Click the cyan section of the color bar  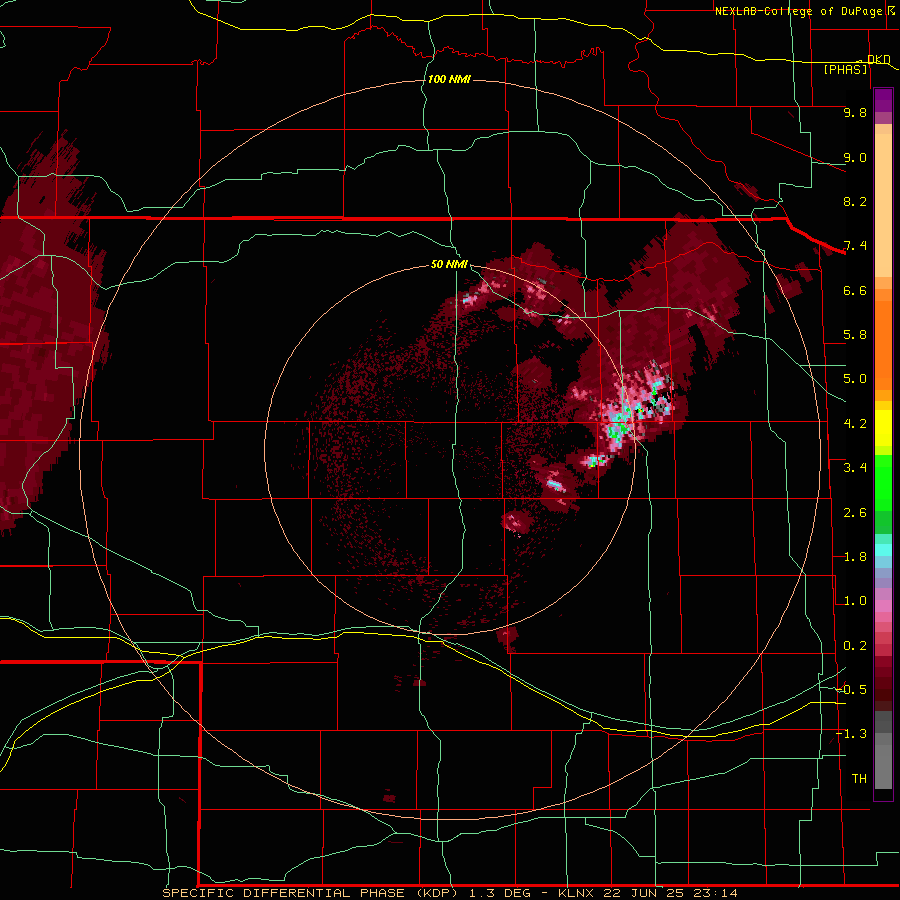[x=883, y=550]
